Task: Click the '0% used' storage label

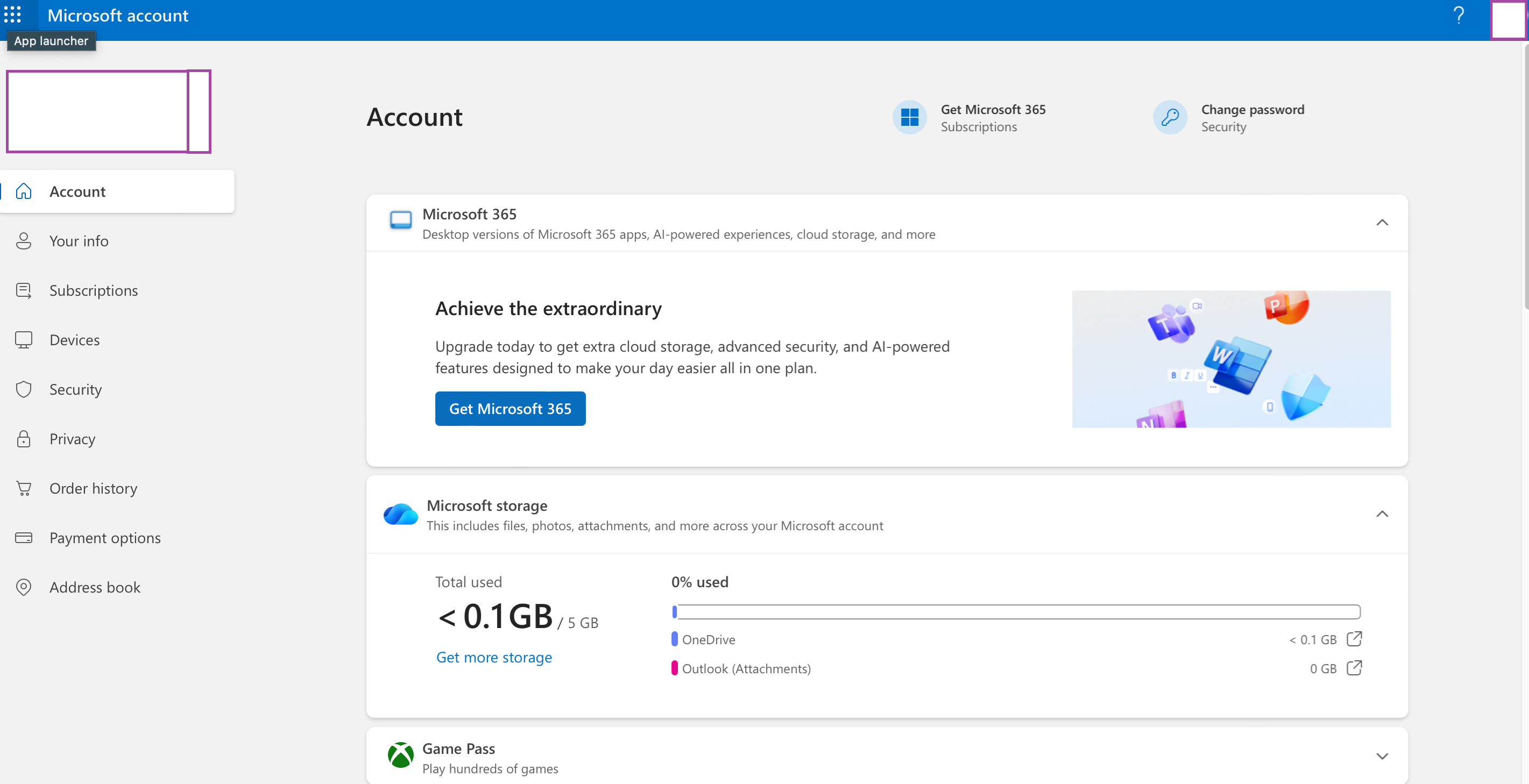Action: (x=700, y=582)
